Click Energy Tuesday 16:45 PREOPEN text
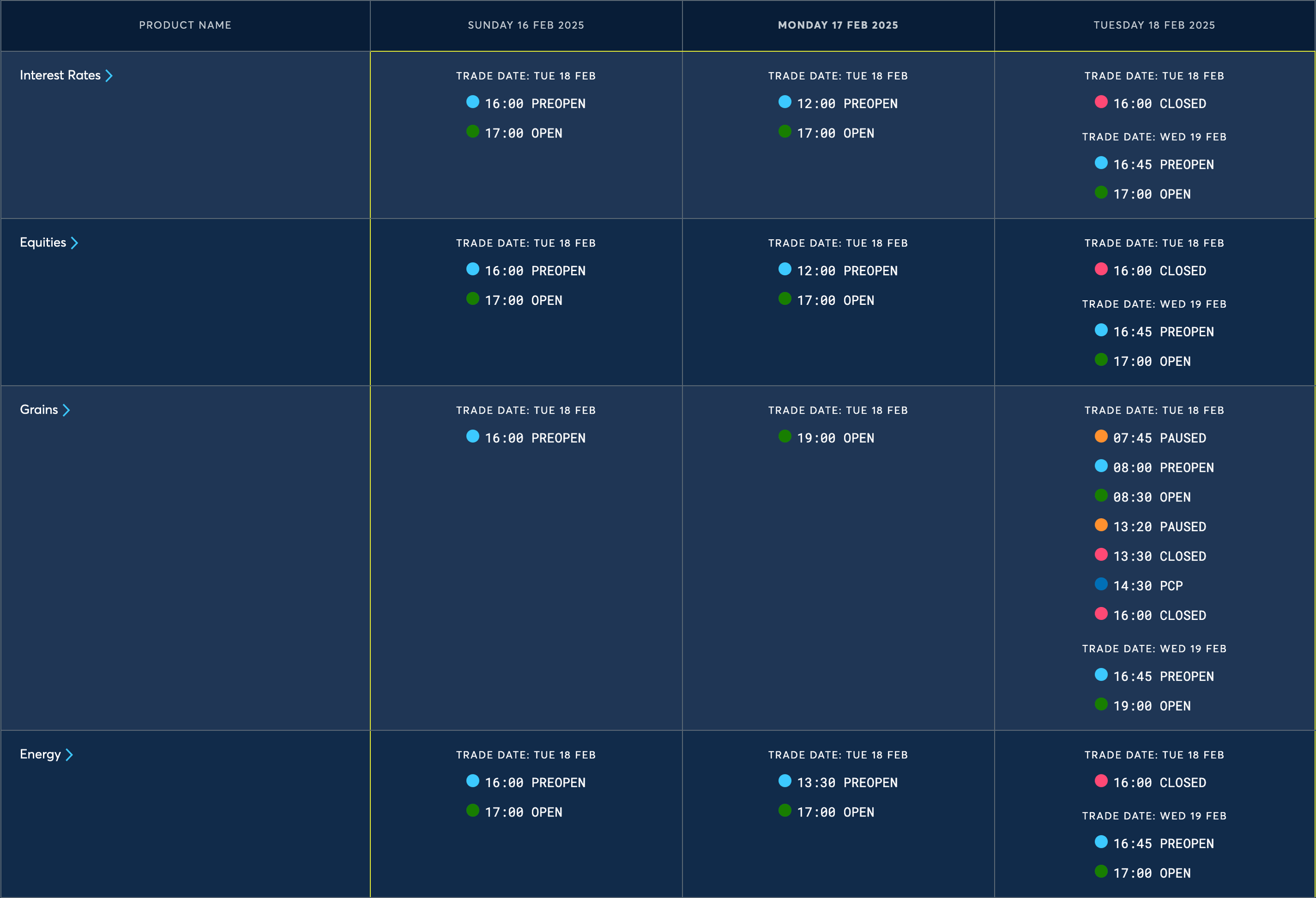The width and height of the screenshot is (1316, 898). click(1163, 843)
